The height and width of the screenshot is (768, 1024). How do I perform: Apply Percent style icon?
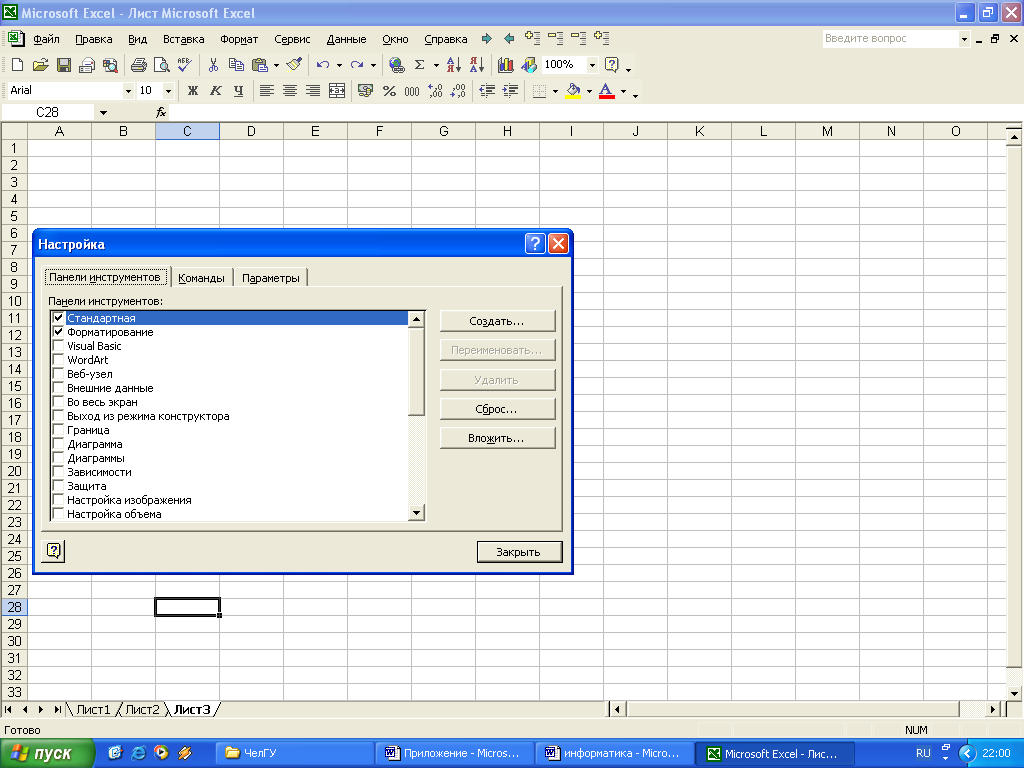(389, 91)
